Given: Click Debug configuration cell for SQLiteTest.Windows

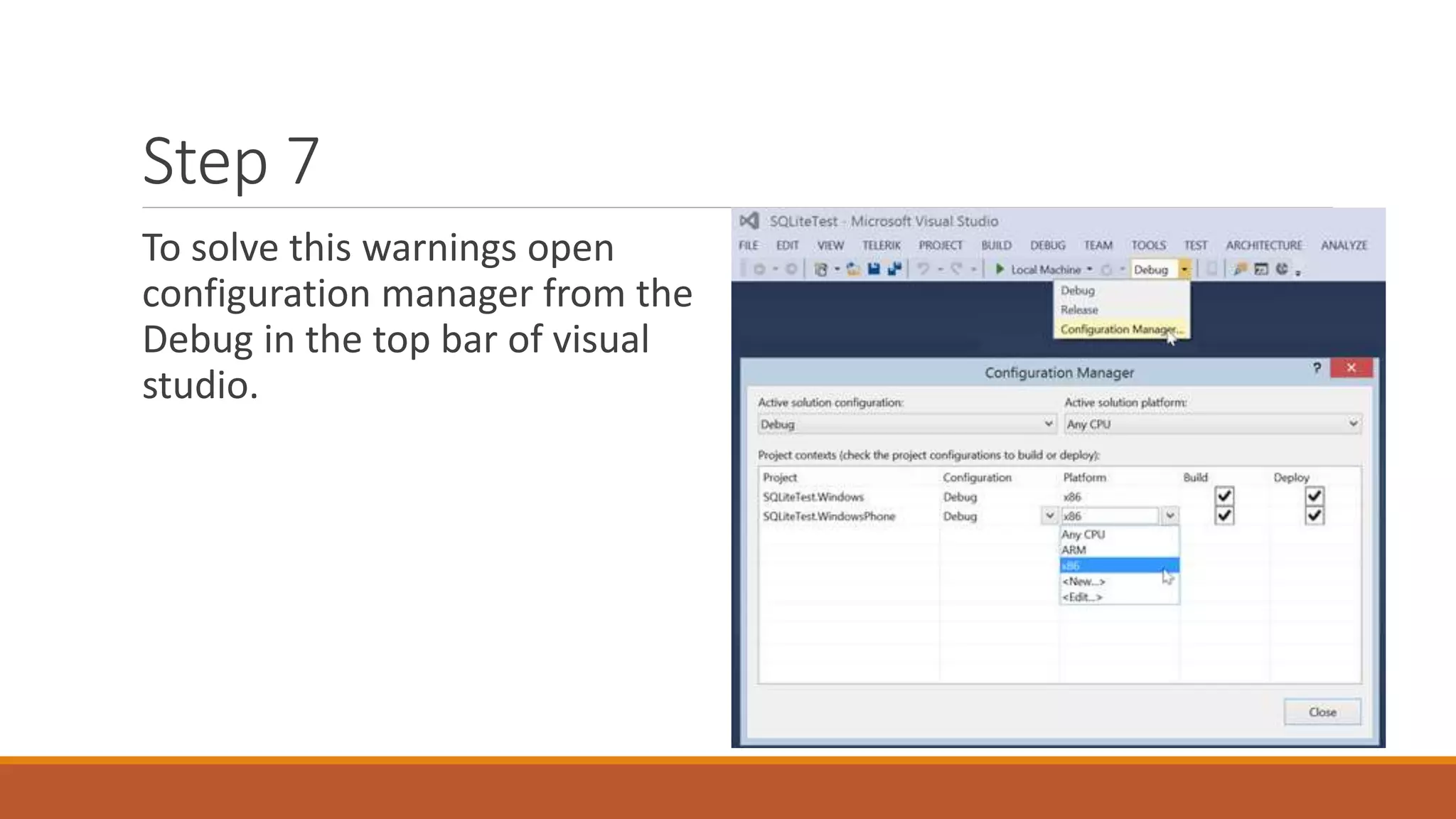Looking at the screenshot, I should coord(960,497).
